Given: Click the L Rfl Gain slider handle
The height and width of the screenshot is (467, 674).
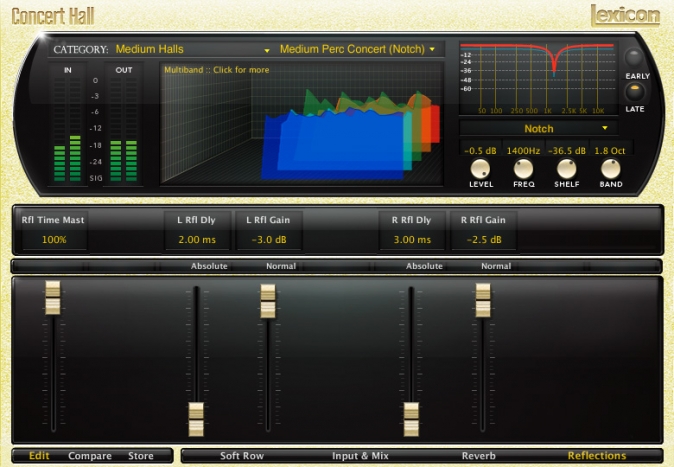Looking at the screenshot, I should [268, 301].
